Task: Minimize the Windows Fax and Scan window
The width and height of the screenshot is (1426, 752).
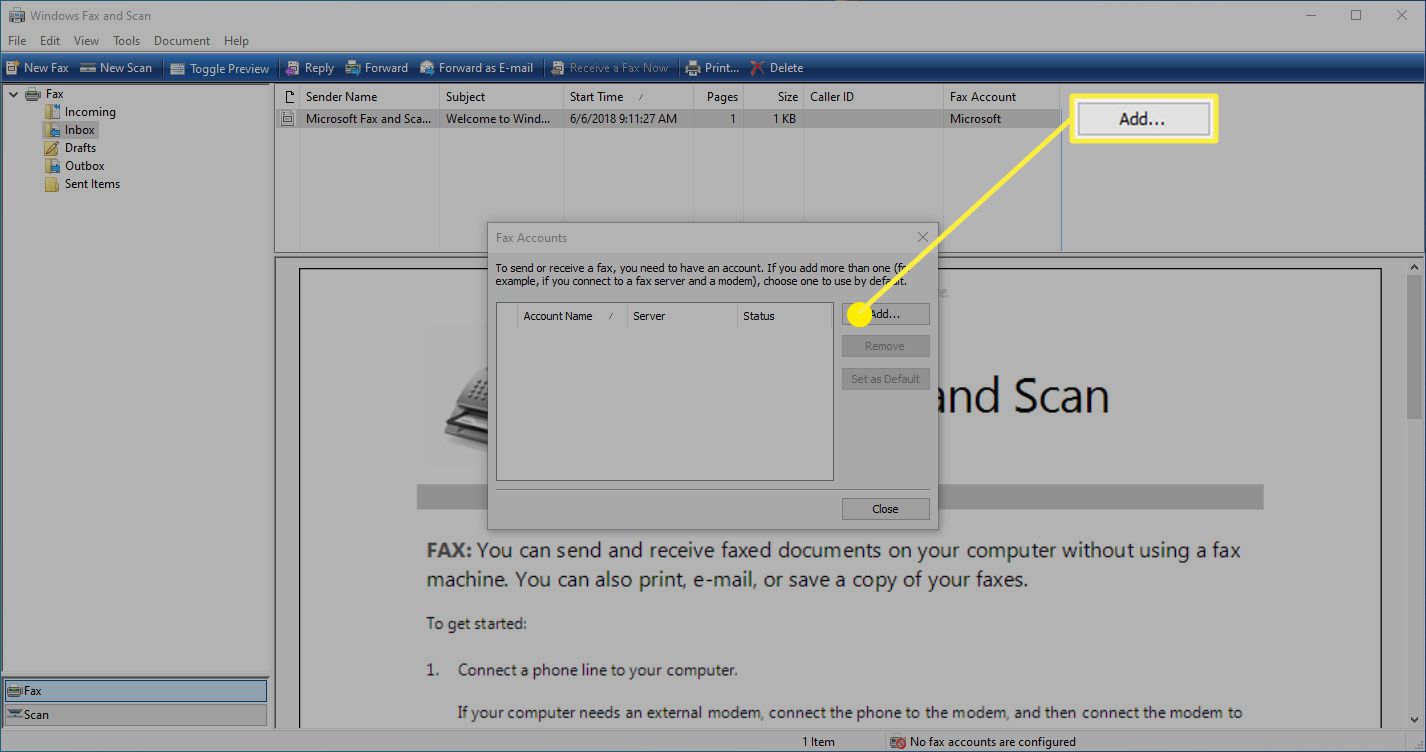Action: pyautogui.click(x=1310, y=15)
